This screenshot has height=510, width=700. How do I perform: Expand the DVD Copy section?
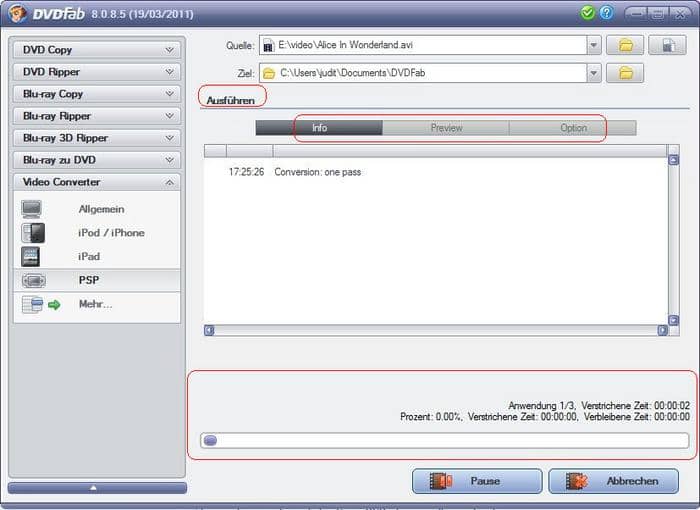click(97, 50)
